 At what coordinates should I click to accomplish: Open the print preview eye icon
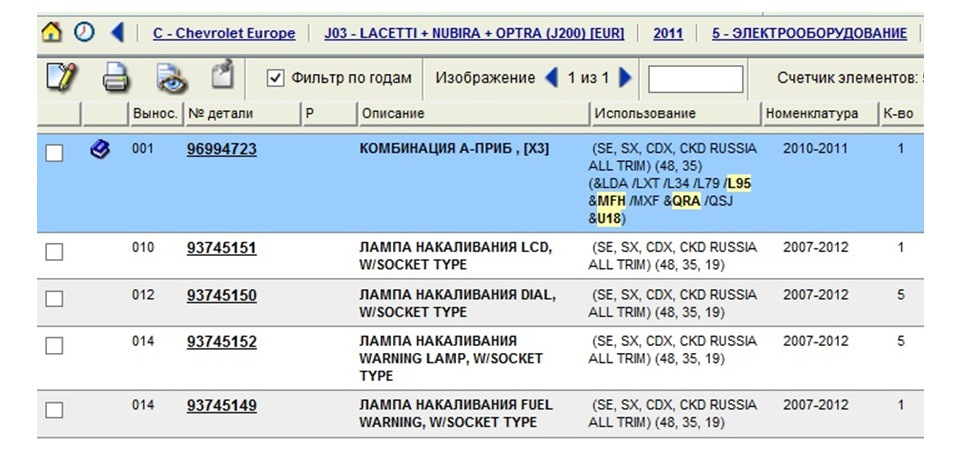point(171,78)
